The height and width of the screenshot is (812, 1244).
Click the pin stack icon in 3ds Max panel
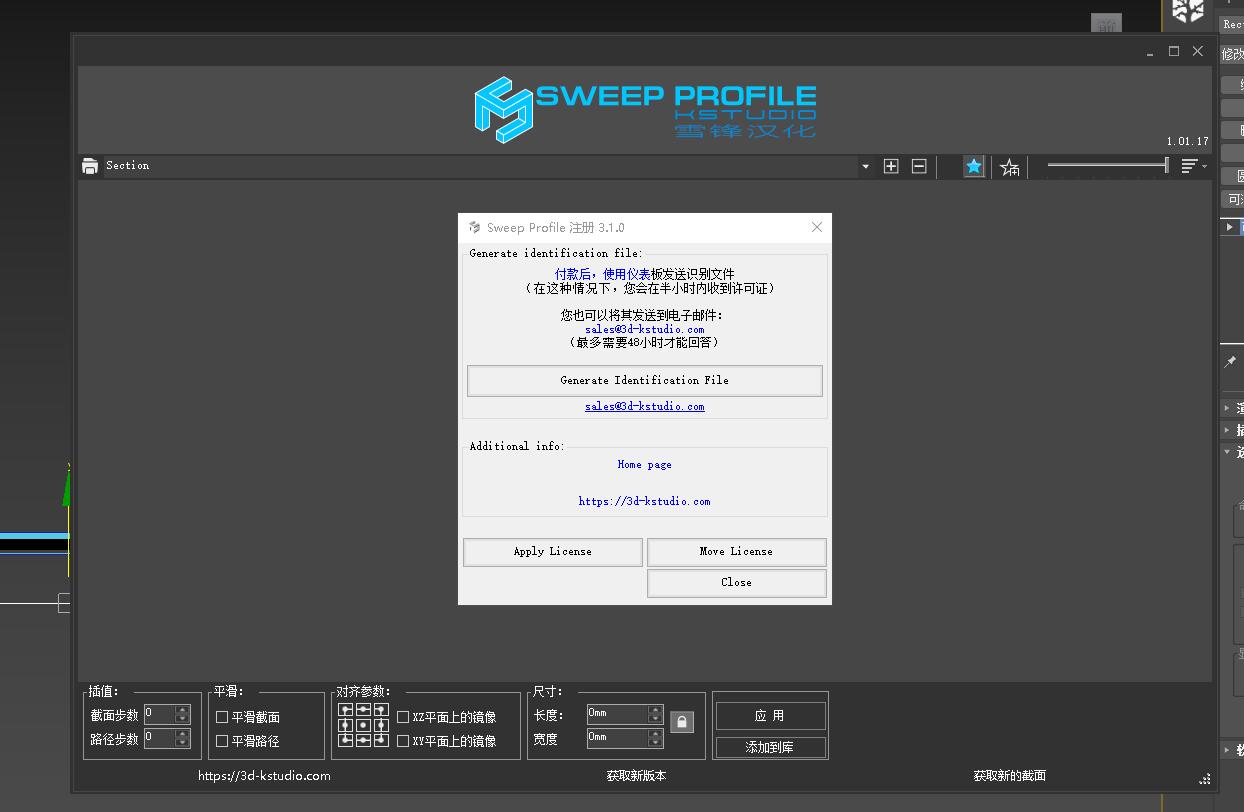pos(1231,362)
